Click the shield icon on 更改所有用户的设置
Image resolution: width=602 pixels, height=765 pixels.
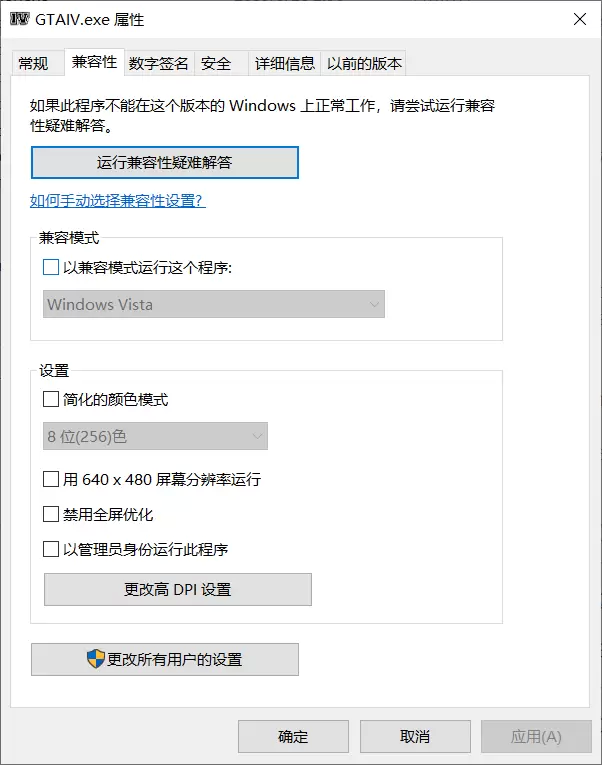(96, 659)
